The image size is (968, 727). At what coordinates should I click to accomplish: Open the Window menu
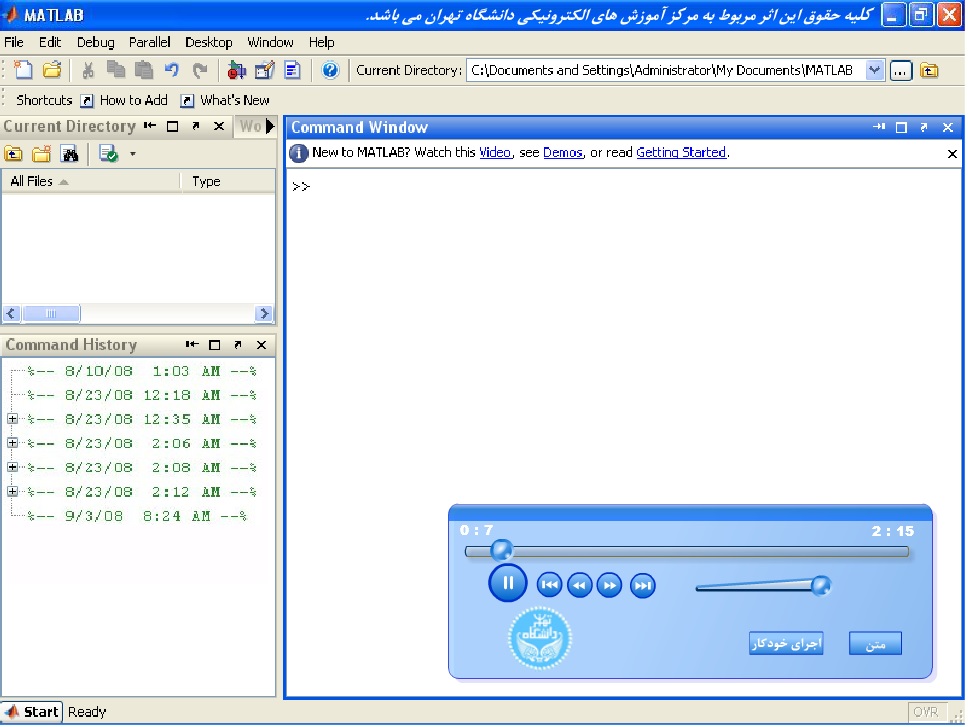click(270, 42)
